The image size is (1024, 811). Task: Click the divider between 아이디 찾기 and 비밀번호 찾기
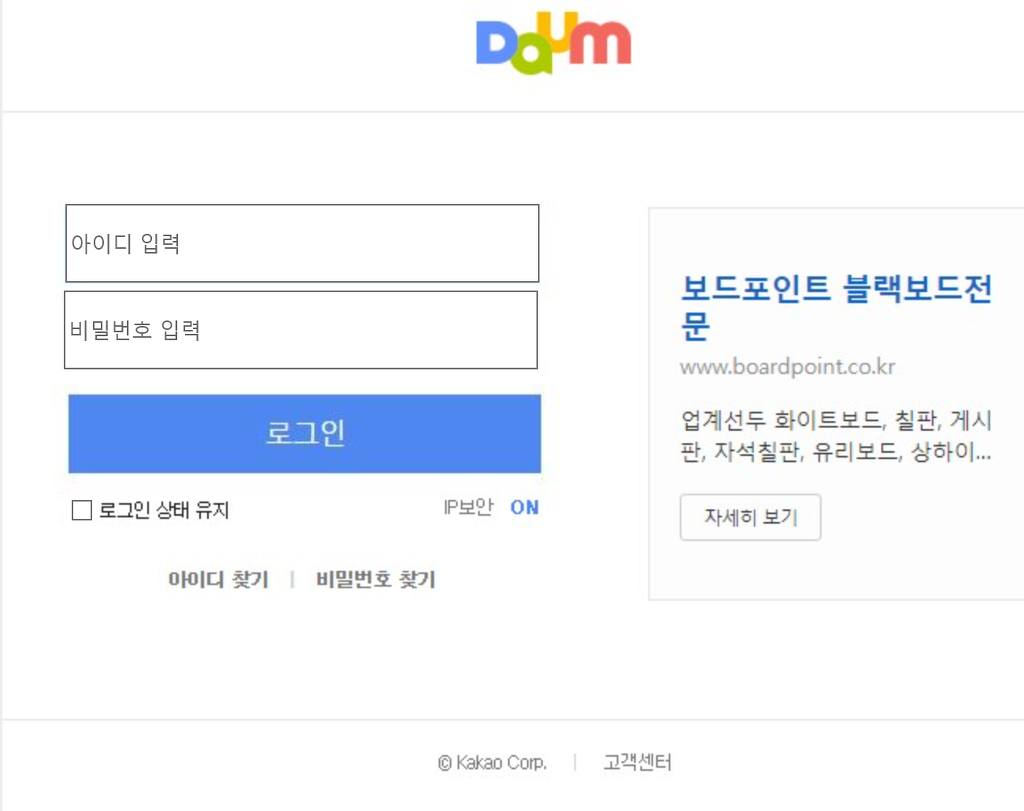click(292, 579)
